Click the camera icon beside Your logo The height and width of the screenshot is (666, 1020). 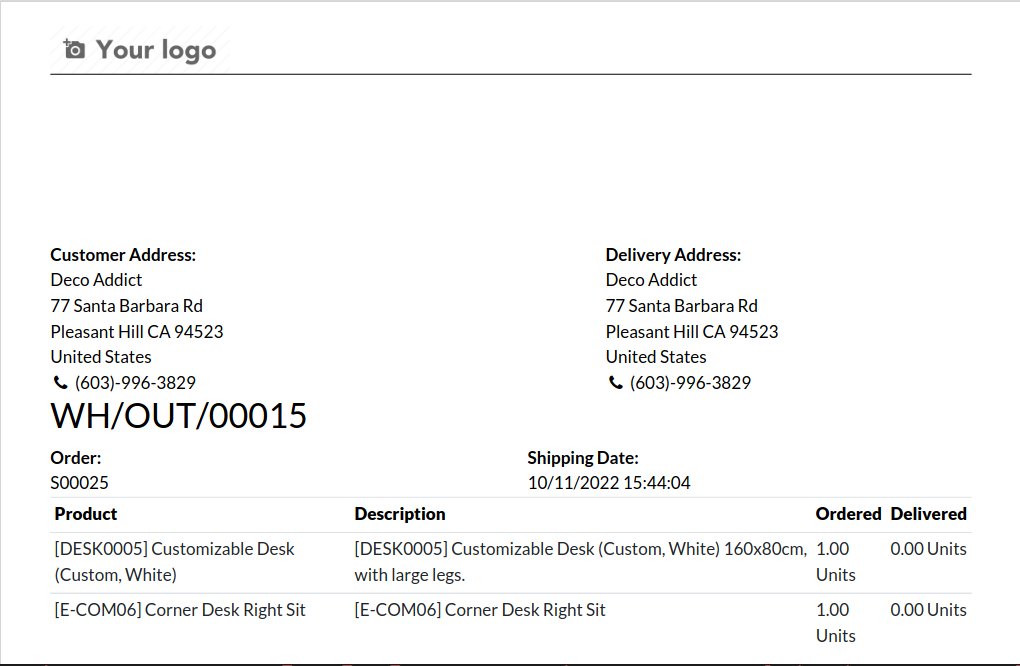74,49
